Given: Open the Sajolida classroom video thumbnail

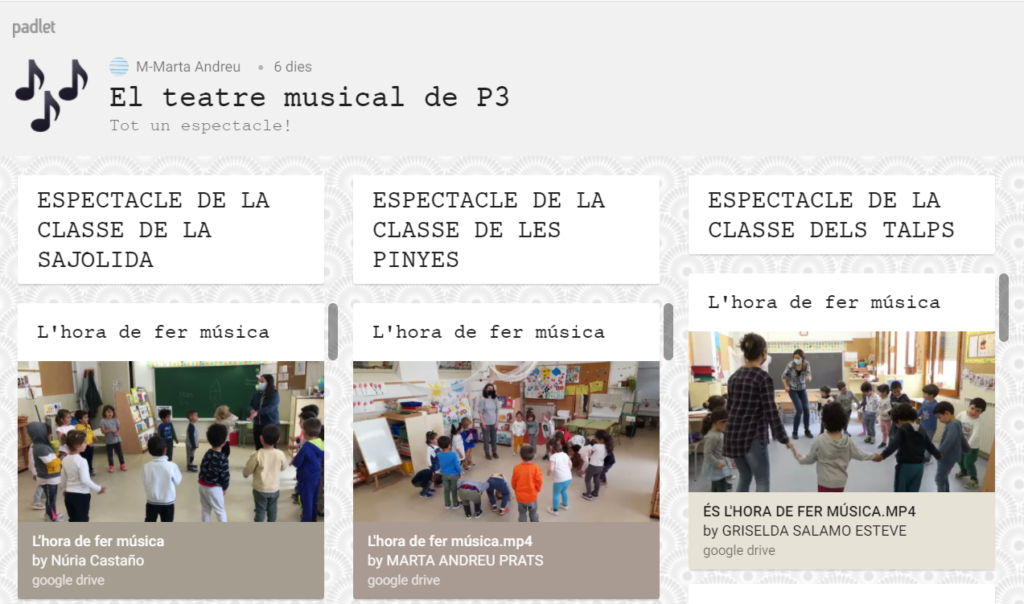Looking at the screenshot, I should (170, 441).
